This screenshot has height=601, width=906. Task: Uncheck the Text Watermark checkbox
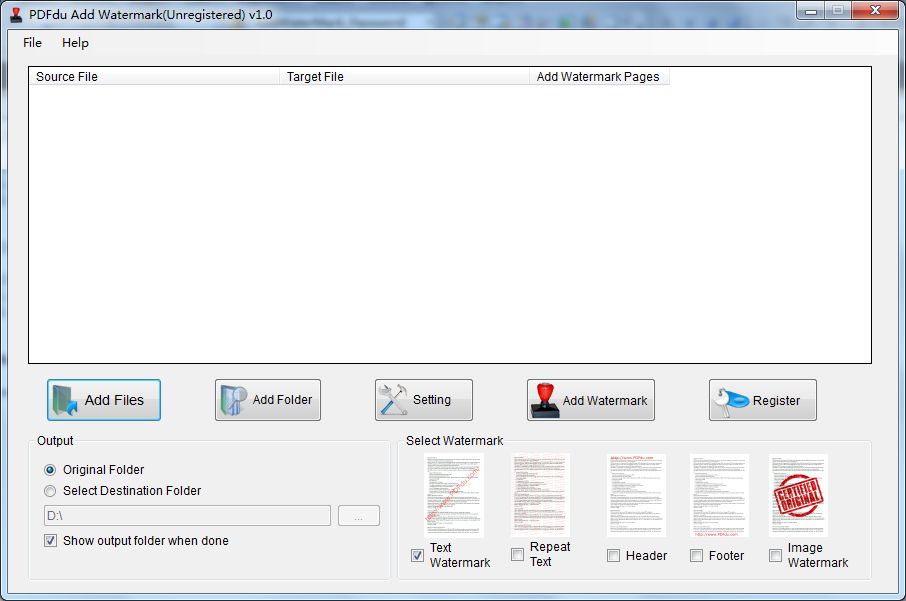(x=417, y=555)
